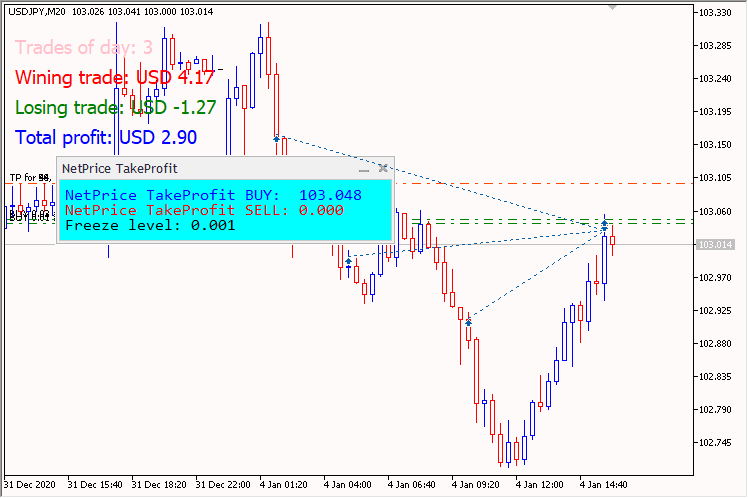The image size is (748, 498).
Task: Select the 'Total profit: USD 2.90' label
Action: click(106, 137)
